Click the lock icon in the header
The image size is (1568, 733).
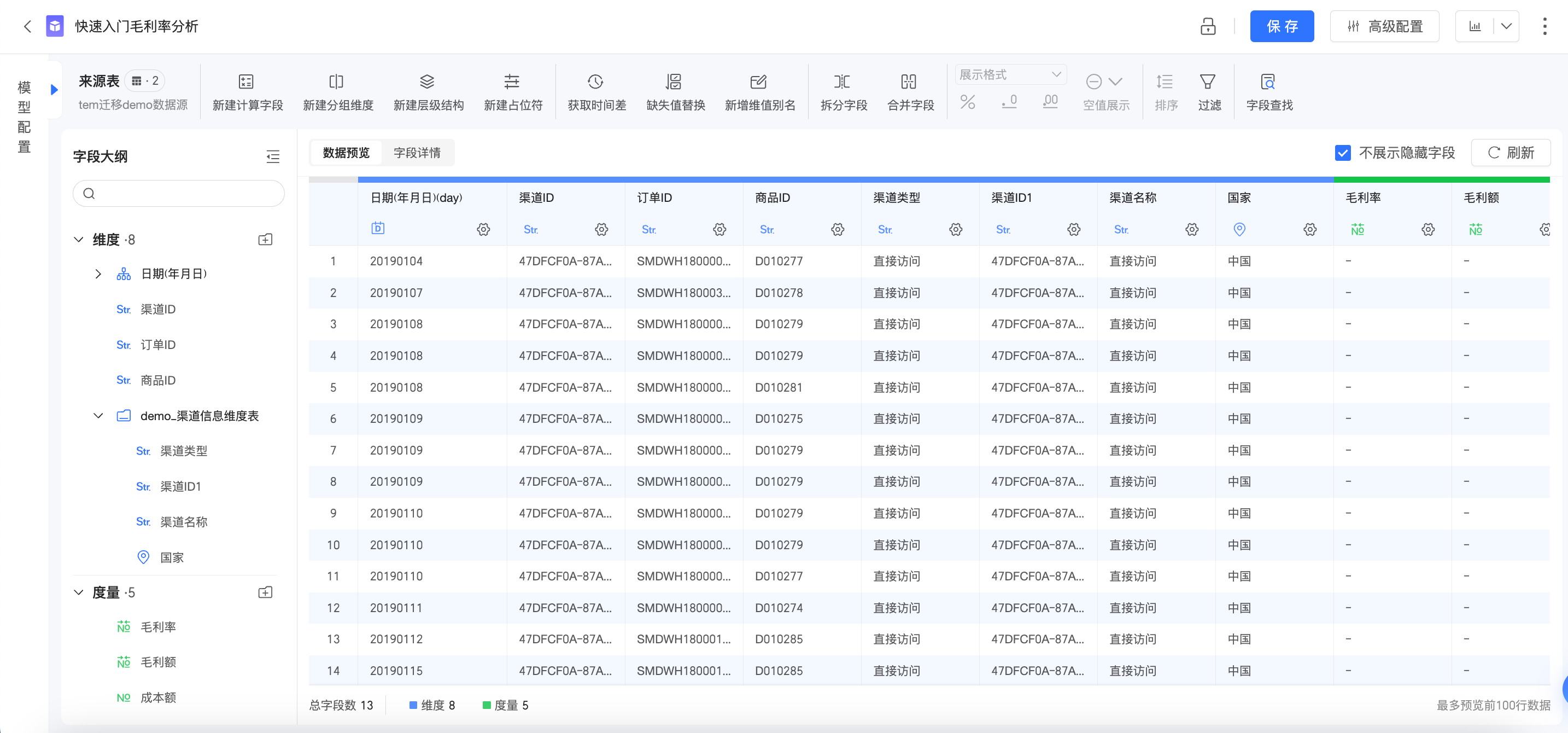coord(1208,26)
